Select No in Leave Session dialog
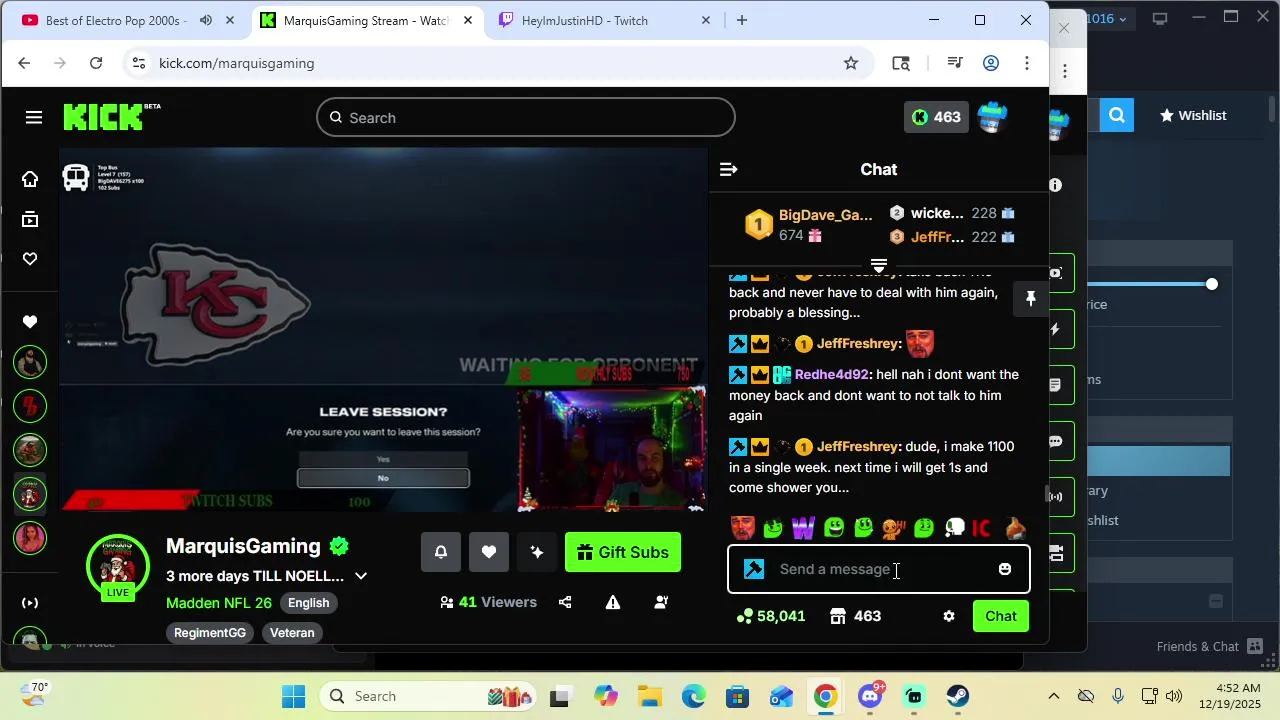 pos(383,478)
